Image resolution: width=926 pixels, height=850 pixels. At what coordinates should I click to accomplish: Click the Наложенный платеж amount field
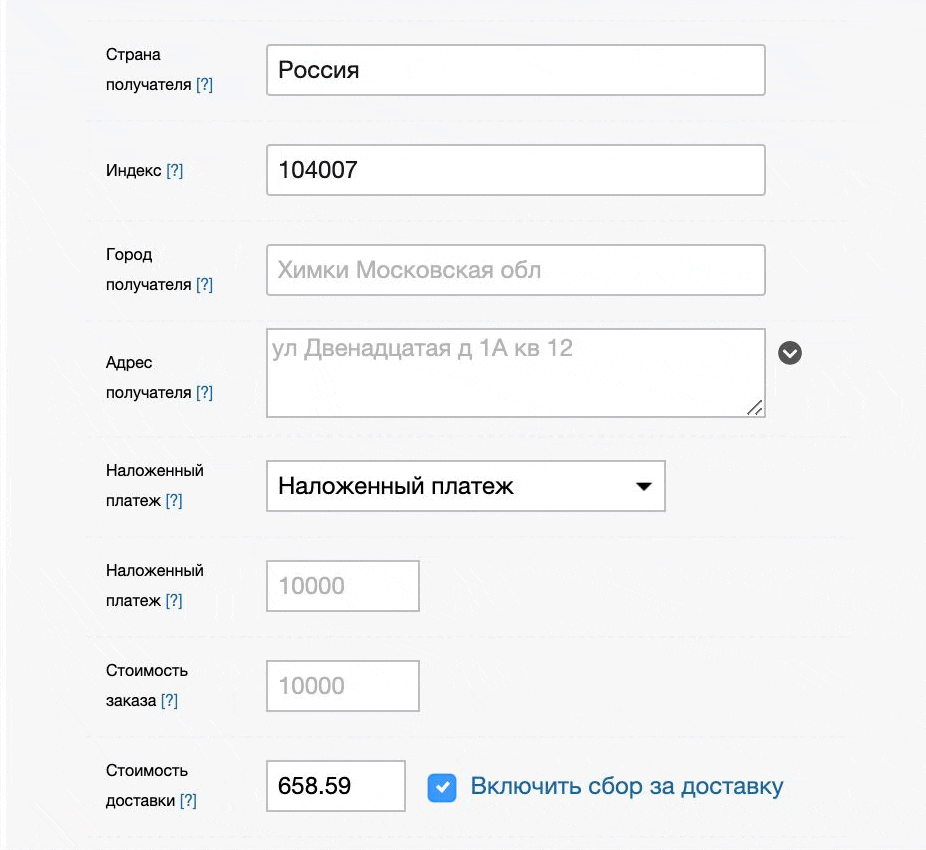click(342, 586)
